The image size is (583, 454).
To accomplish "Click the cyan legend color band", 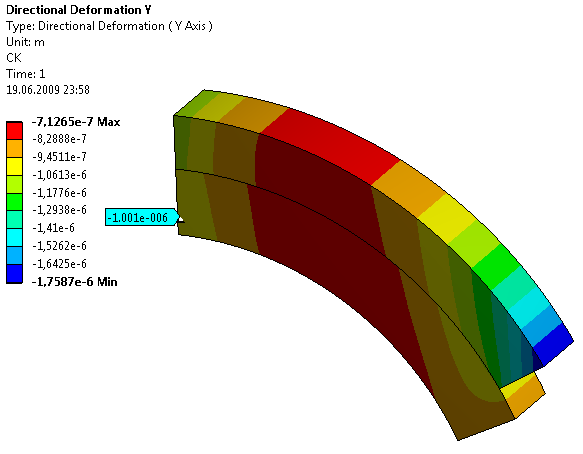I will click(15, 238).
